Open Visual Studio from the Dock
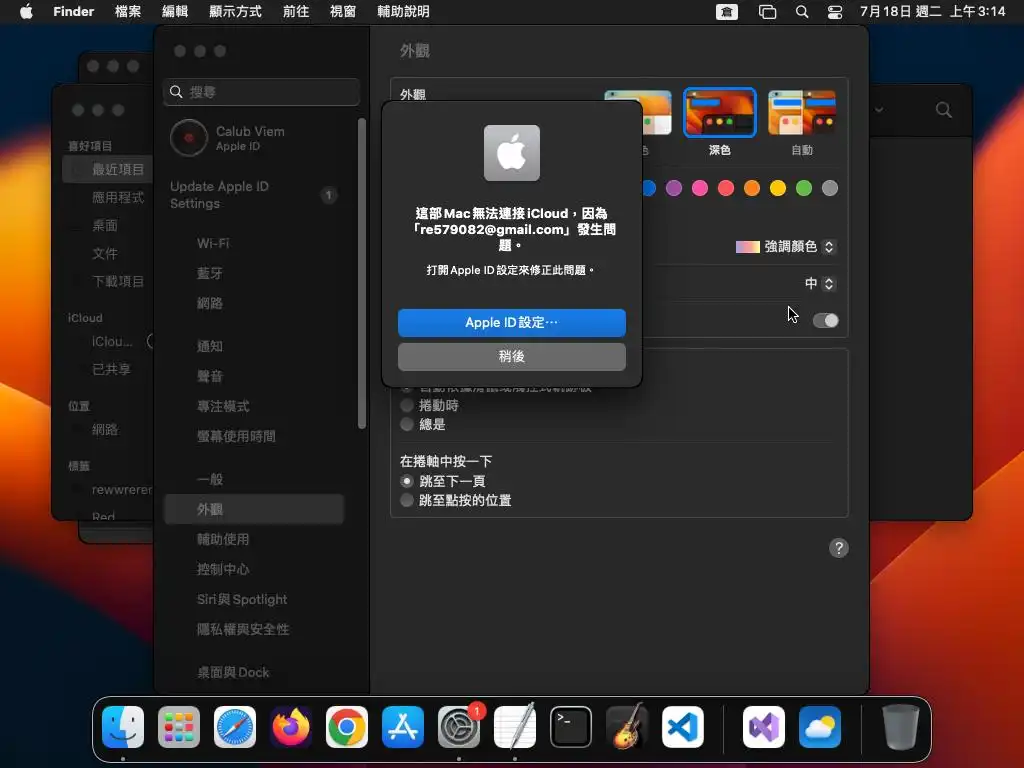This screenshot has height=768, width=1024. tap(764, 727)
